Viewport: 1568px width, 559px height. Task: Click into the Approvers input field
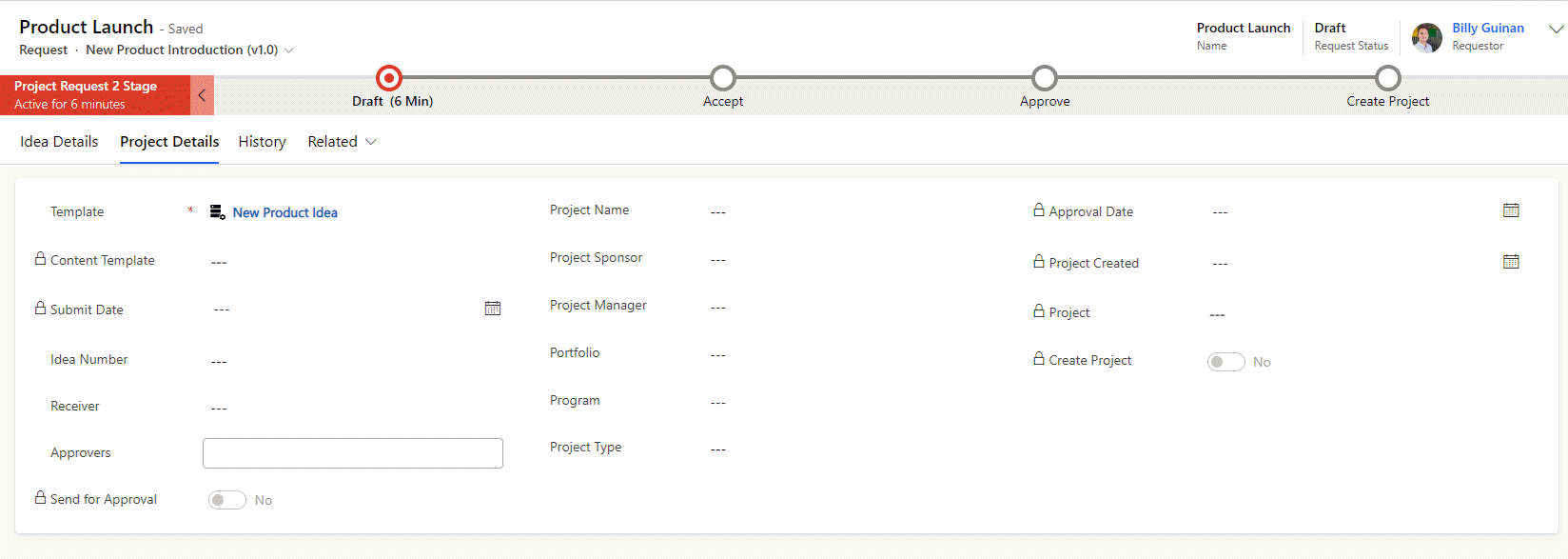point(353,453)
